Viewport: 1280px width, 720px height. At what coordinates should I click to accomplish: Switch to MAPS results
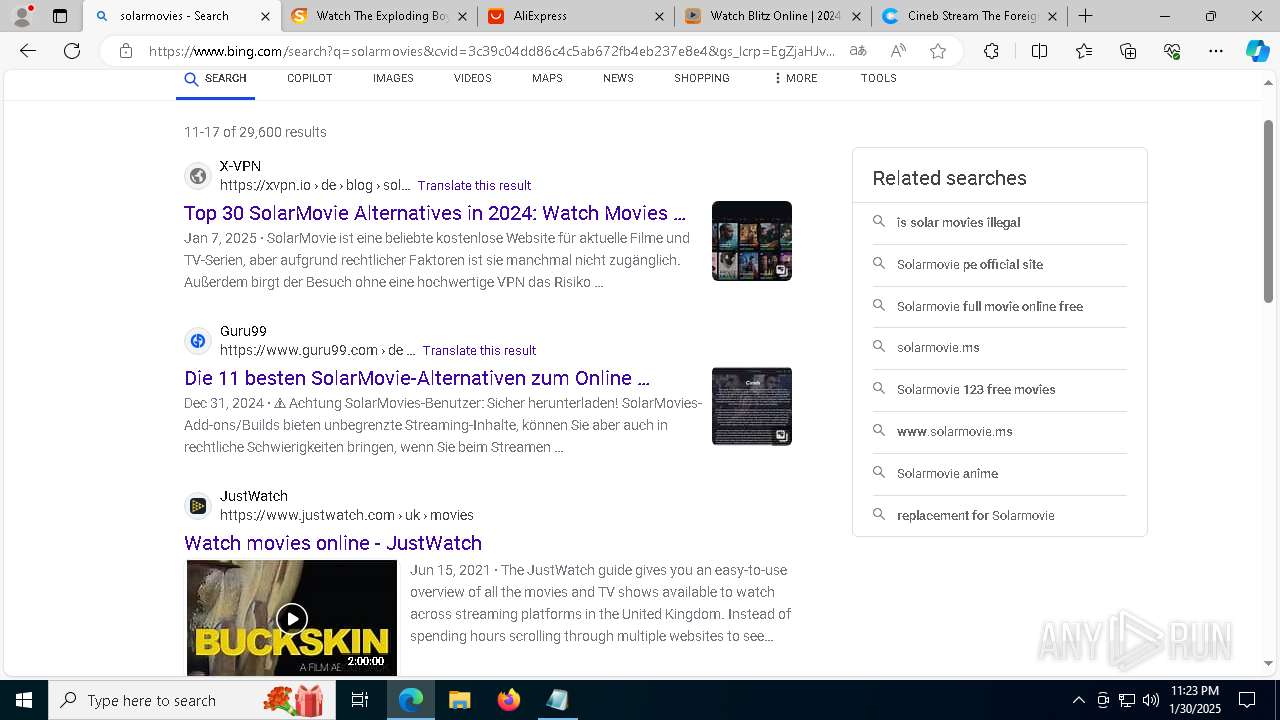547,78
